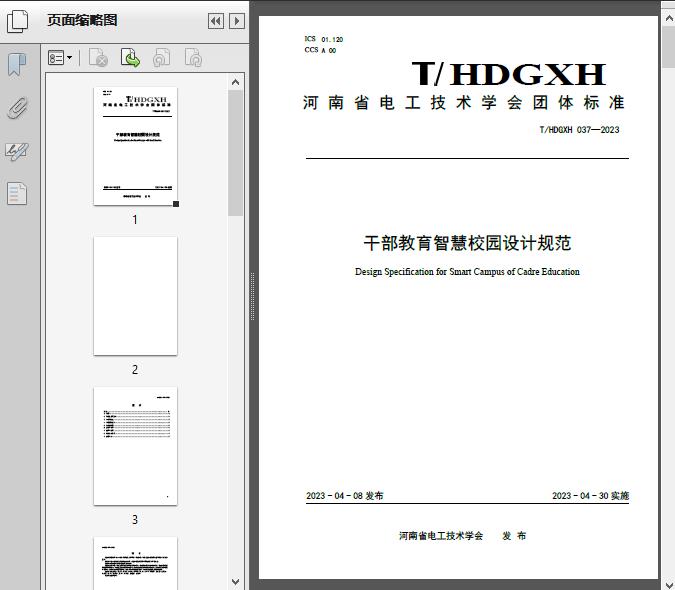The image size is (675, 590).
Task: Open the bookmarks panel
Action: coord(17,65)
